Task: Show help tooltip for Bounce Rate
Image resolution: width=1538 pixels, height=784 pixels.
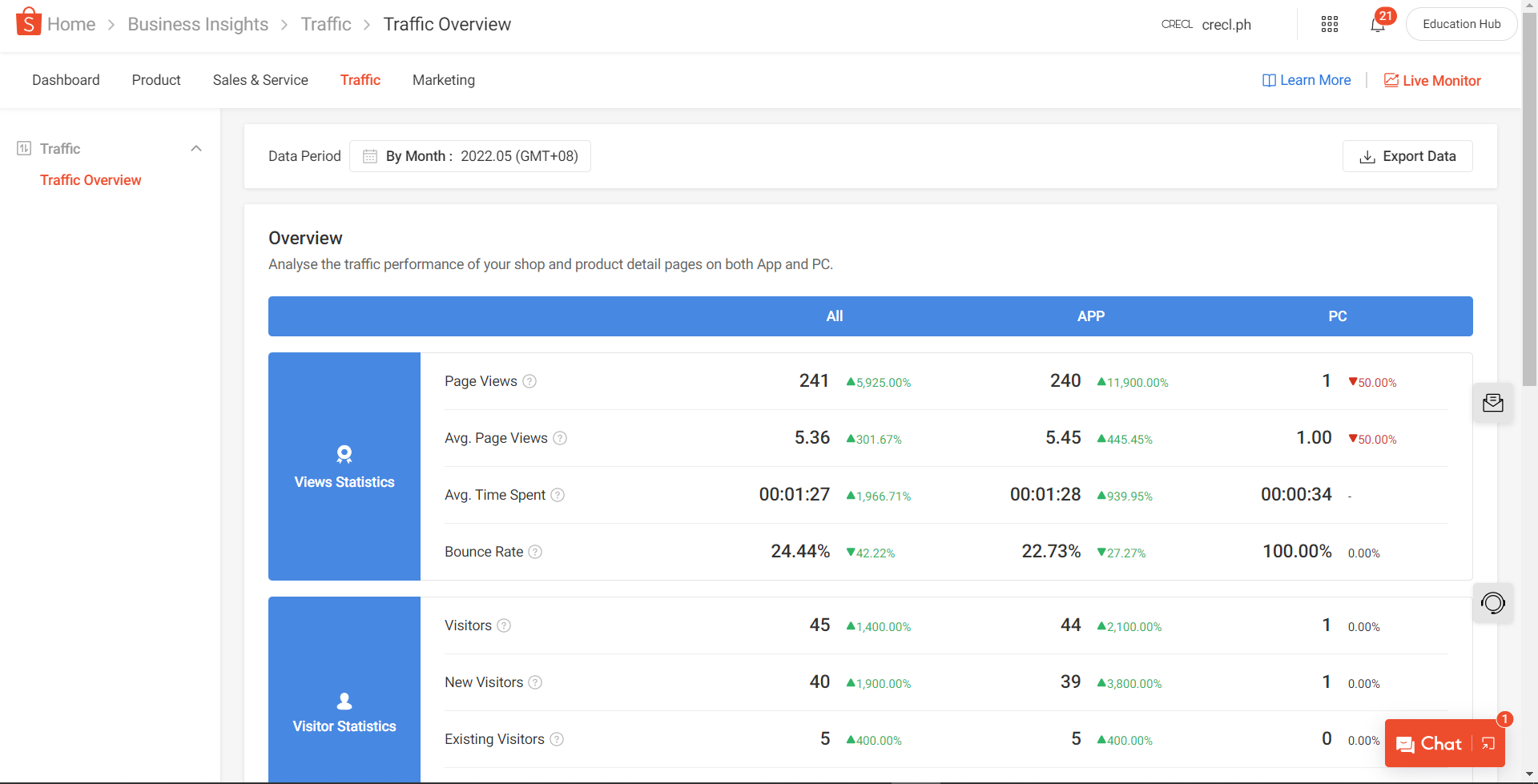Action: tap(535, 552)
